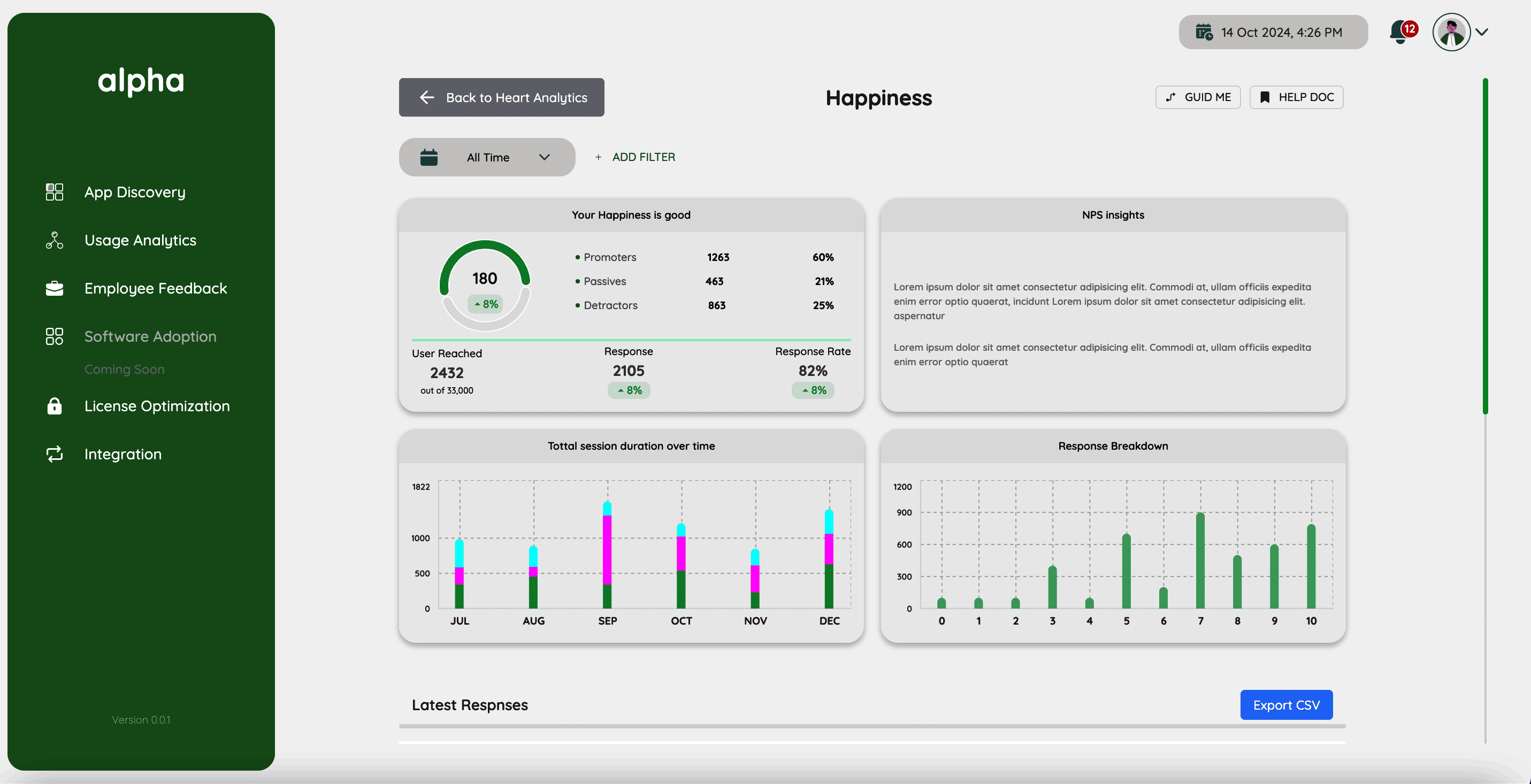
Task: Open the notifications bell
Action: point(1399,32)
